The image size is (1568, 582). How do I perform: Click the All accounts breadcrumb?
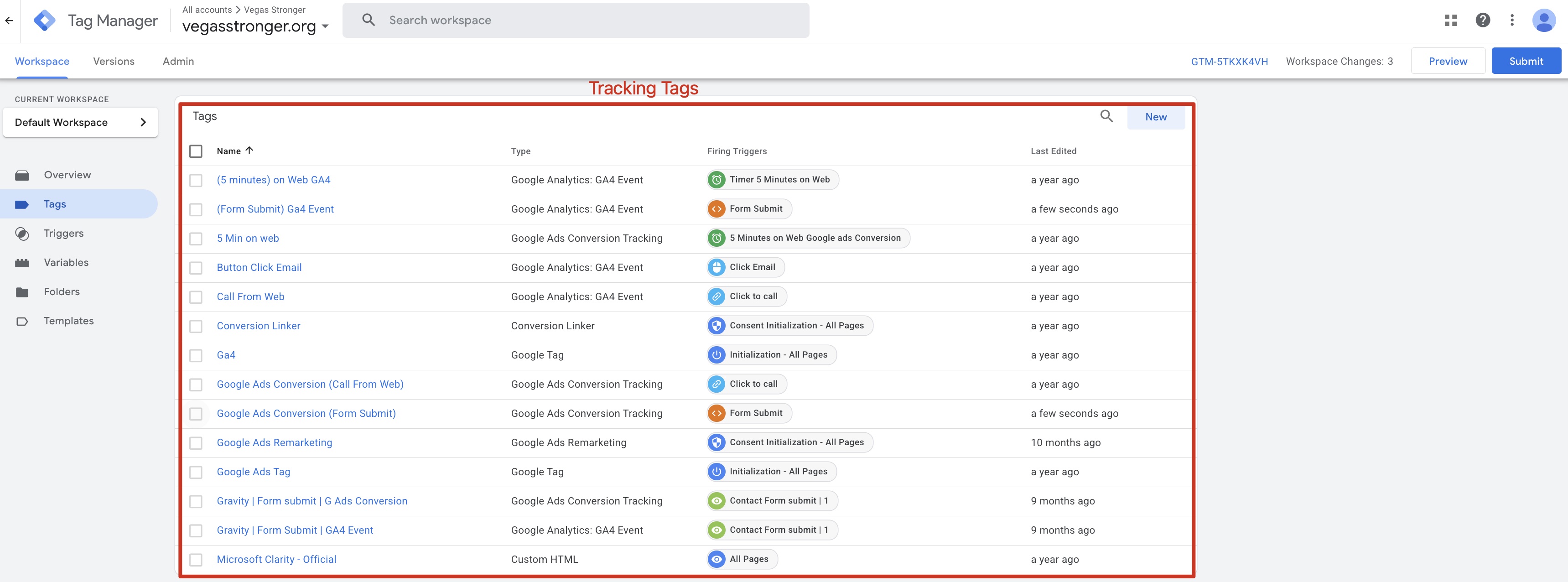[x=207, y=10]
